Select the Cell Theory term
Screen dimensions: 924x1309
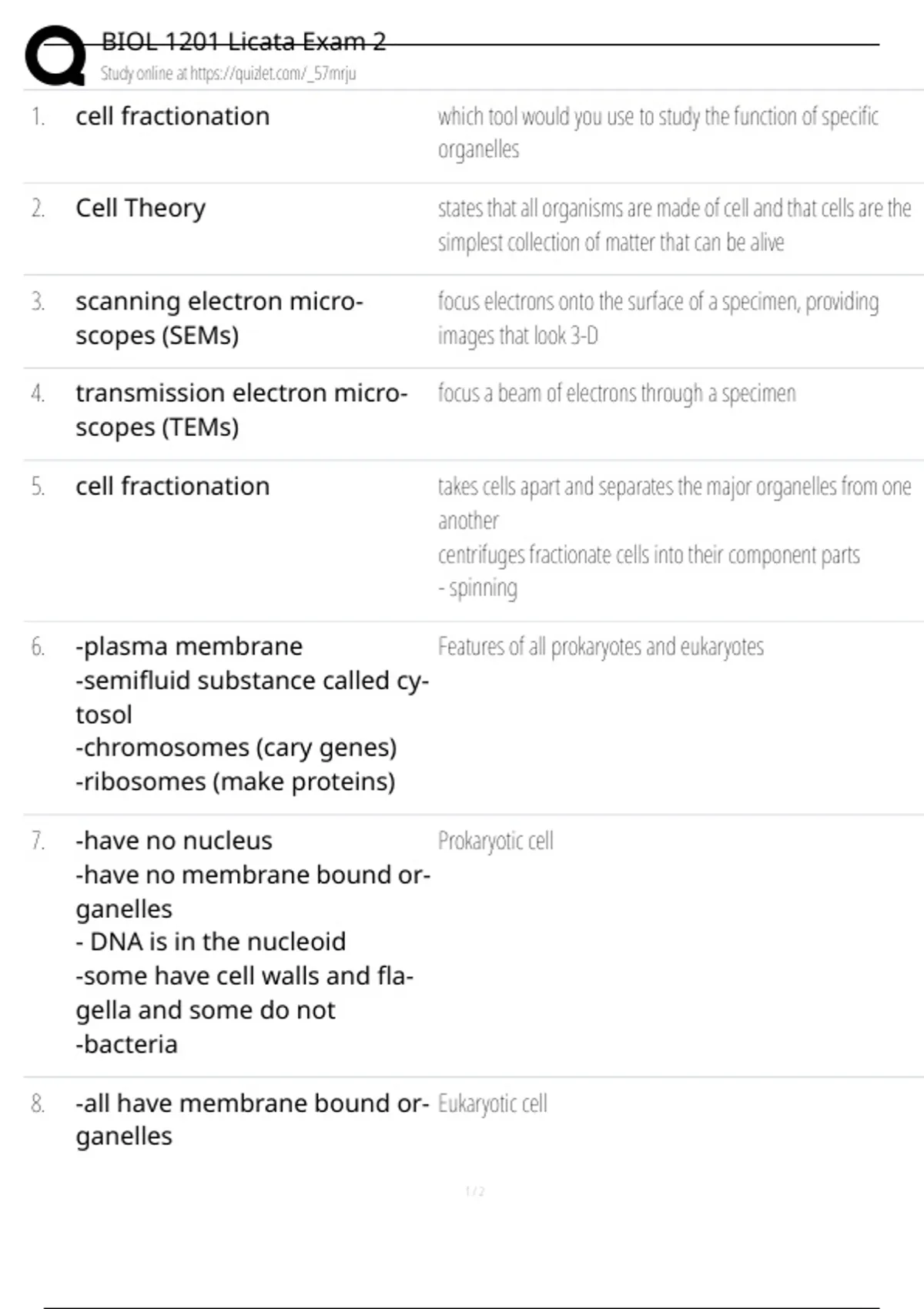pyautogui.click(x=140, y=208)
